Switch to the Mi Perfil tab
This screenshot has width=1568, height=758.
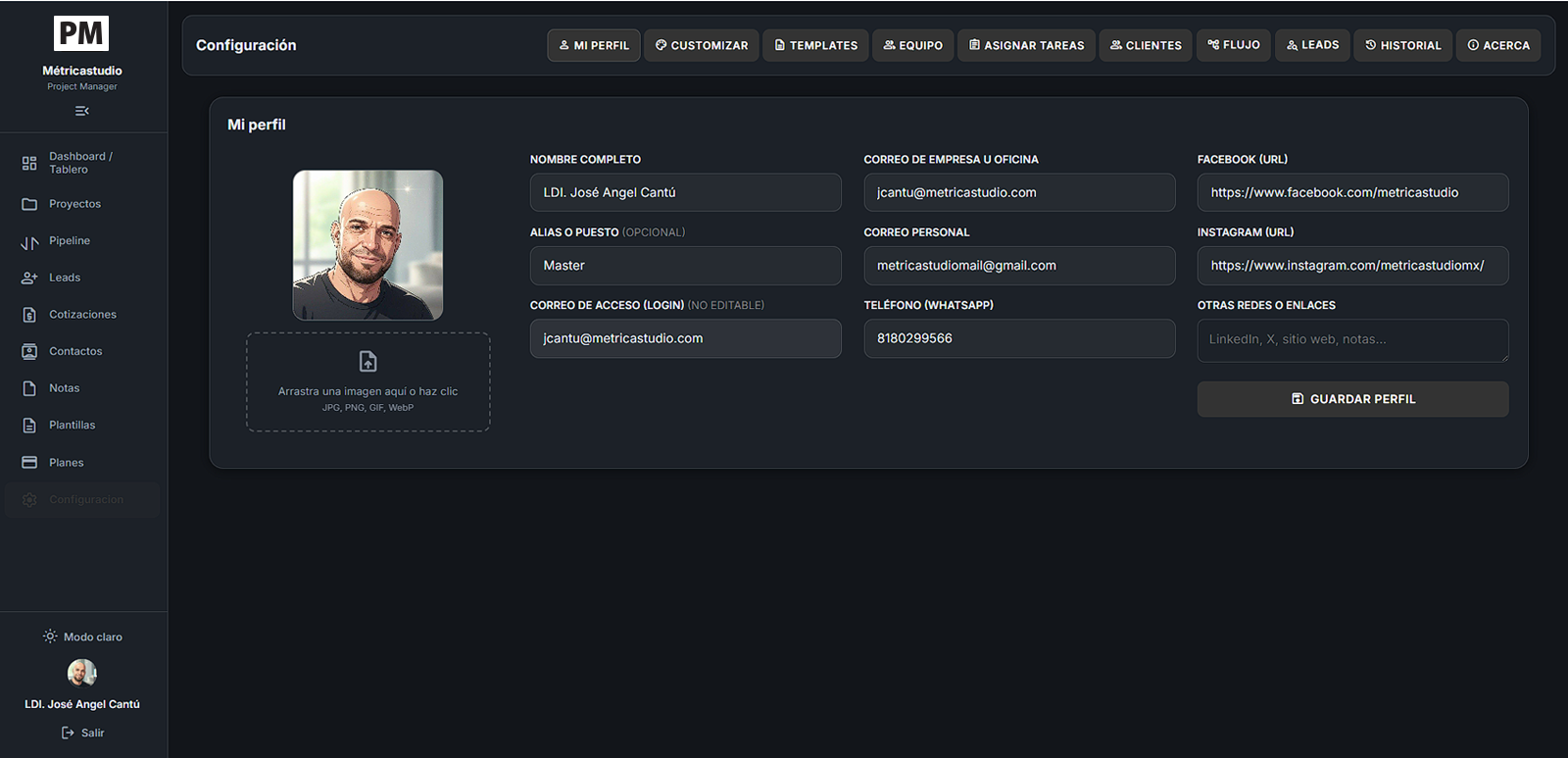coord(594,45)
